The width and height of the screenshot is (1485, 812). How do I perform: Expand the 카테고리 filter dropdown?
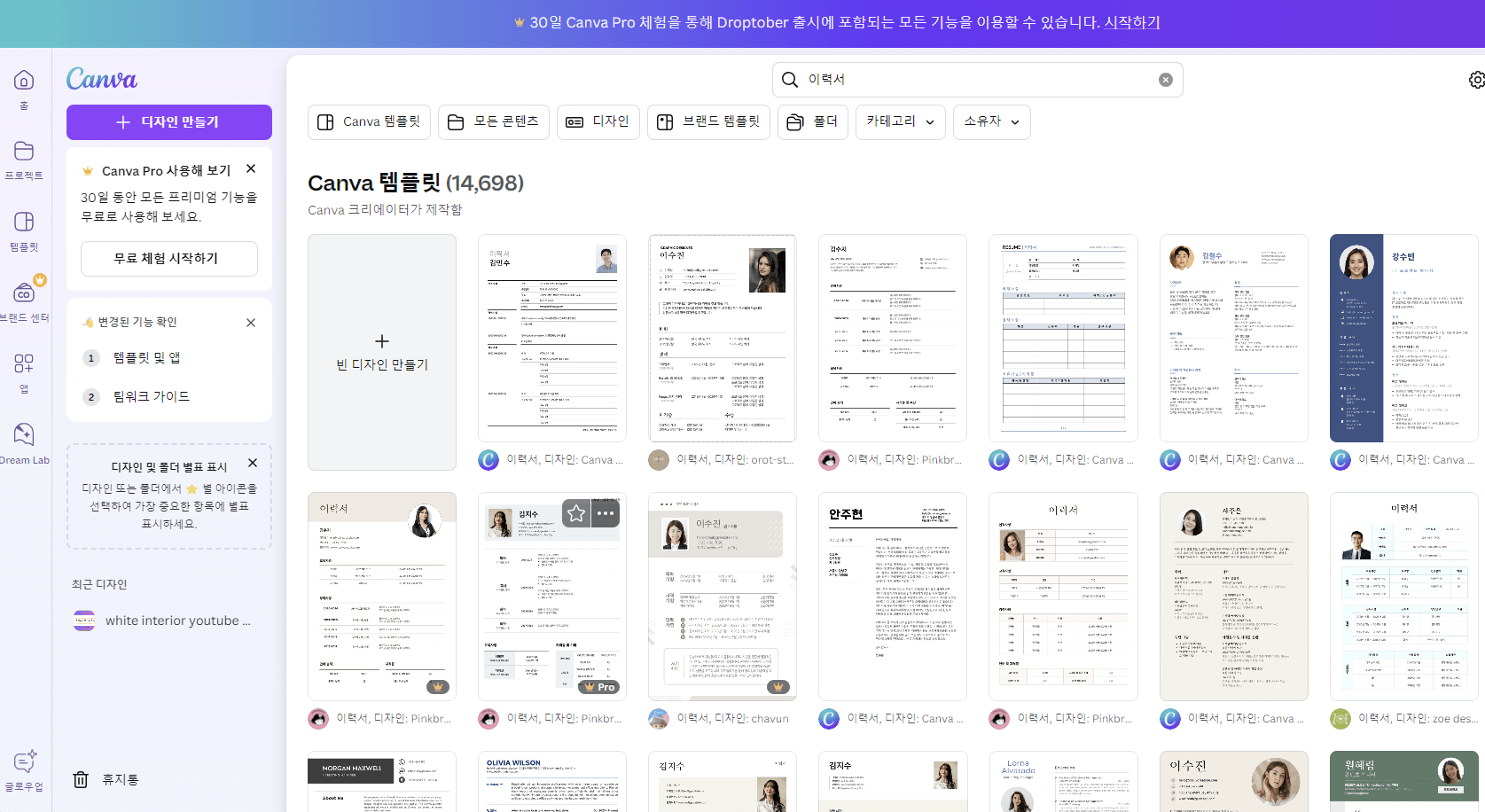(x=900, y=121)
